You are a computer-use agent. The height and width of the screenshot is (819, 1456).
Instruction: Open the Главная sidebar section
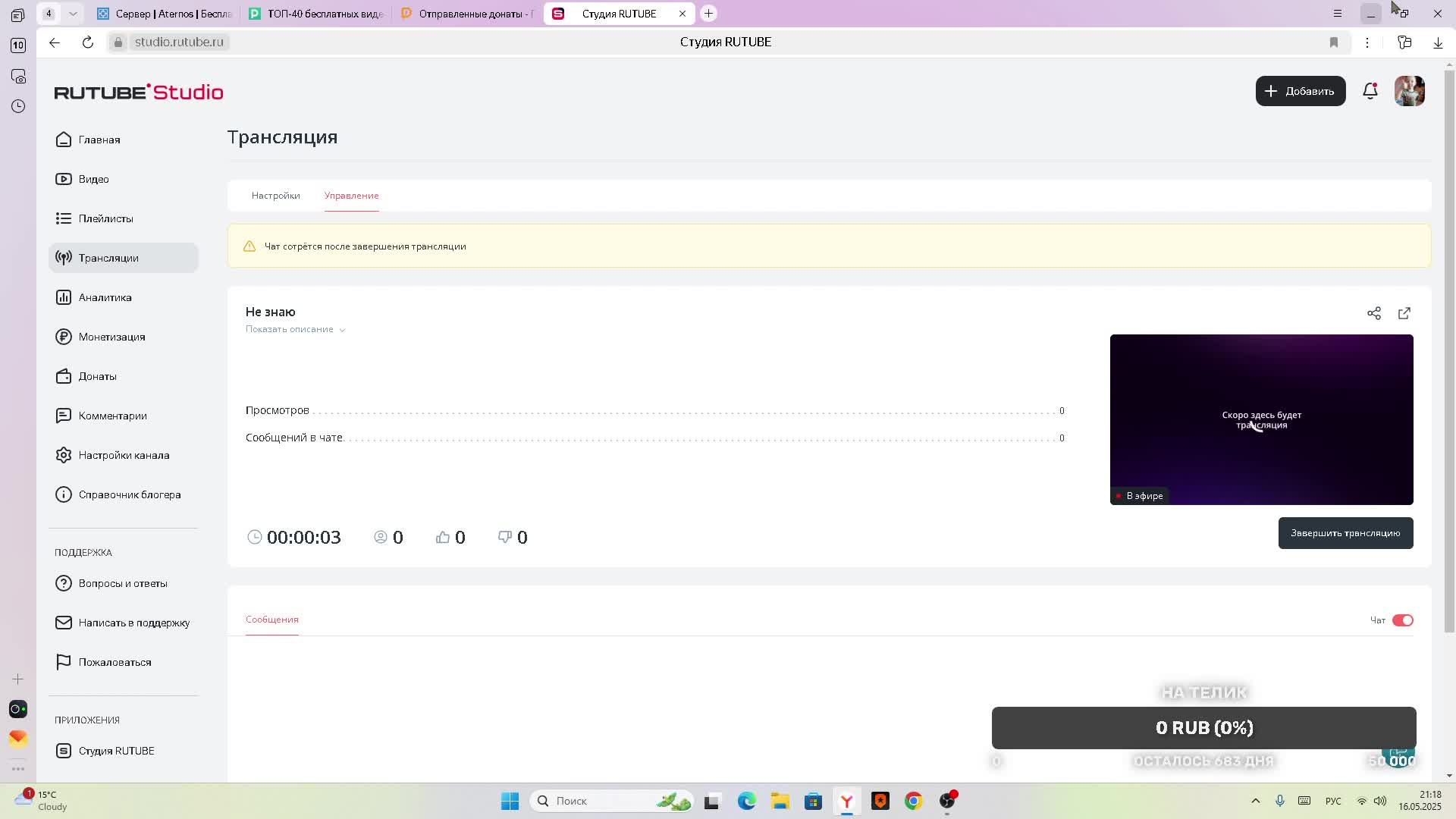124,140
